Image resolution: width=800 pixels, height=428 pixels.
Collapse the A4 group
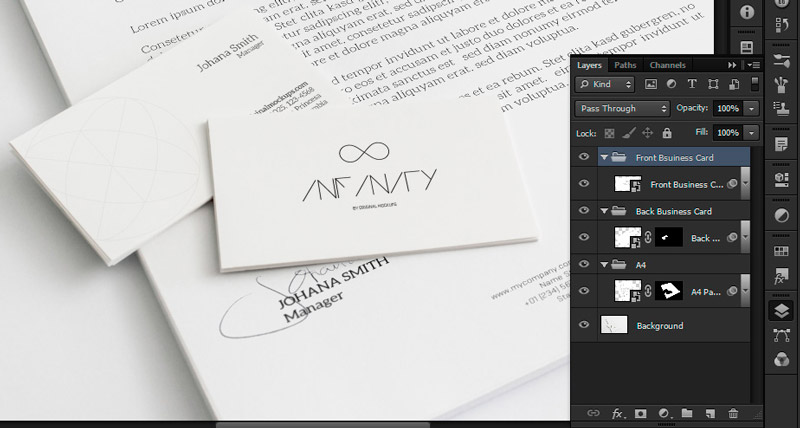pos(604,265)
